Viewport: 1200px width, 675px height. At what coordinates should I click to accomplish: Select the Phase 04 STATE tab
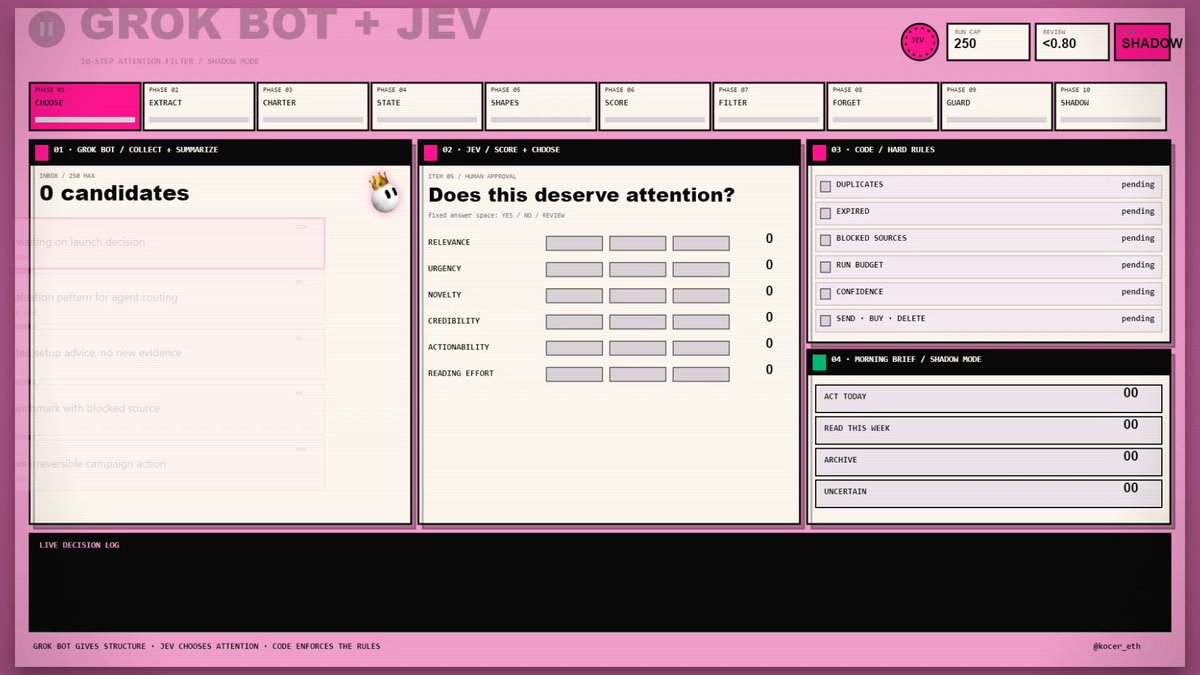[427, 106]
